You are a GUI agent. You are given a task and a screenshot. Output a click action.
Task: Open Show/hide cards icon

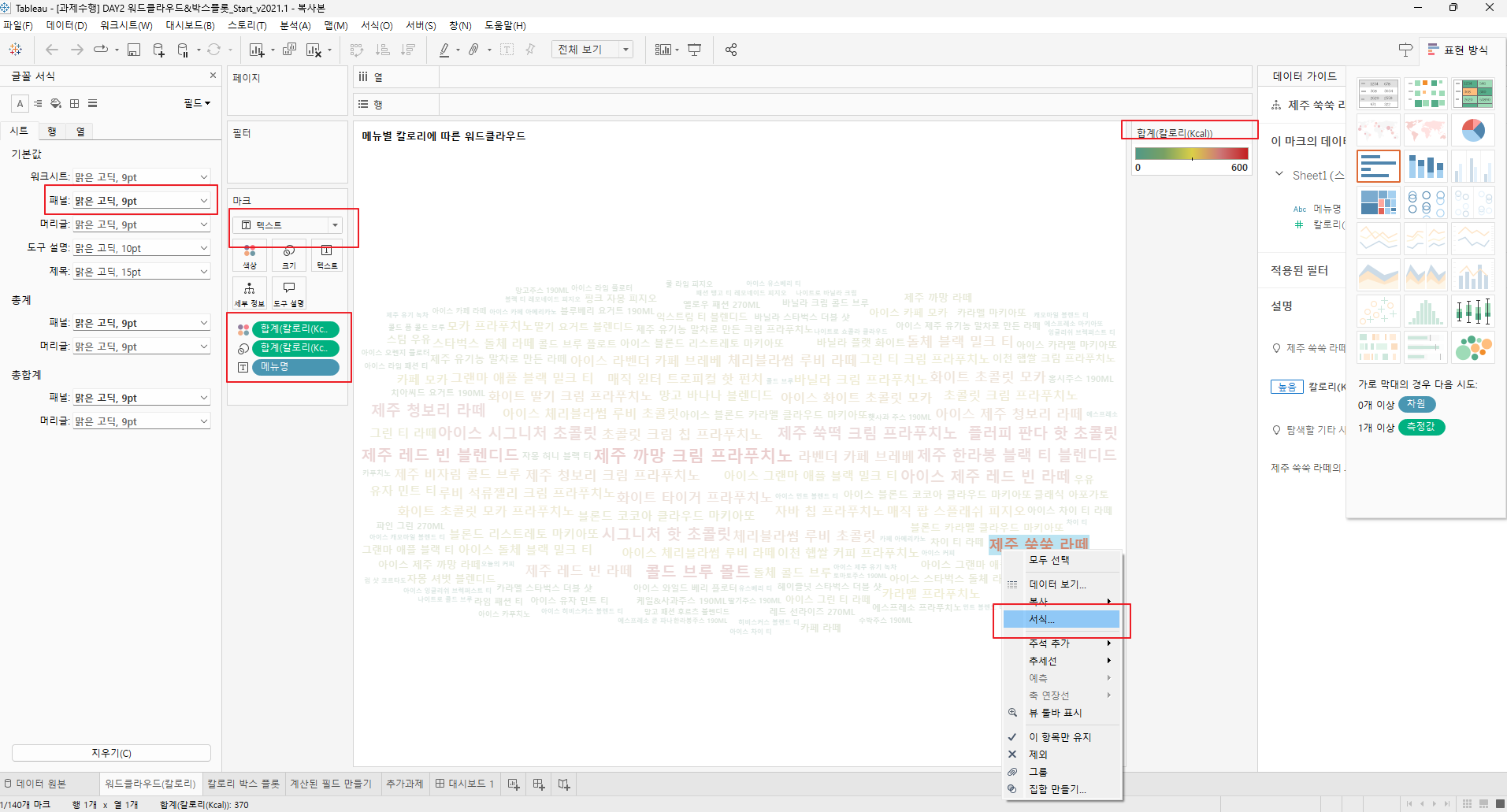[x=663, y=50]
